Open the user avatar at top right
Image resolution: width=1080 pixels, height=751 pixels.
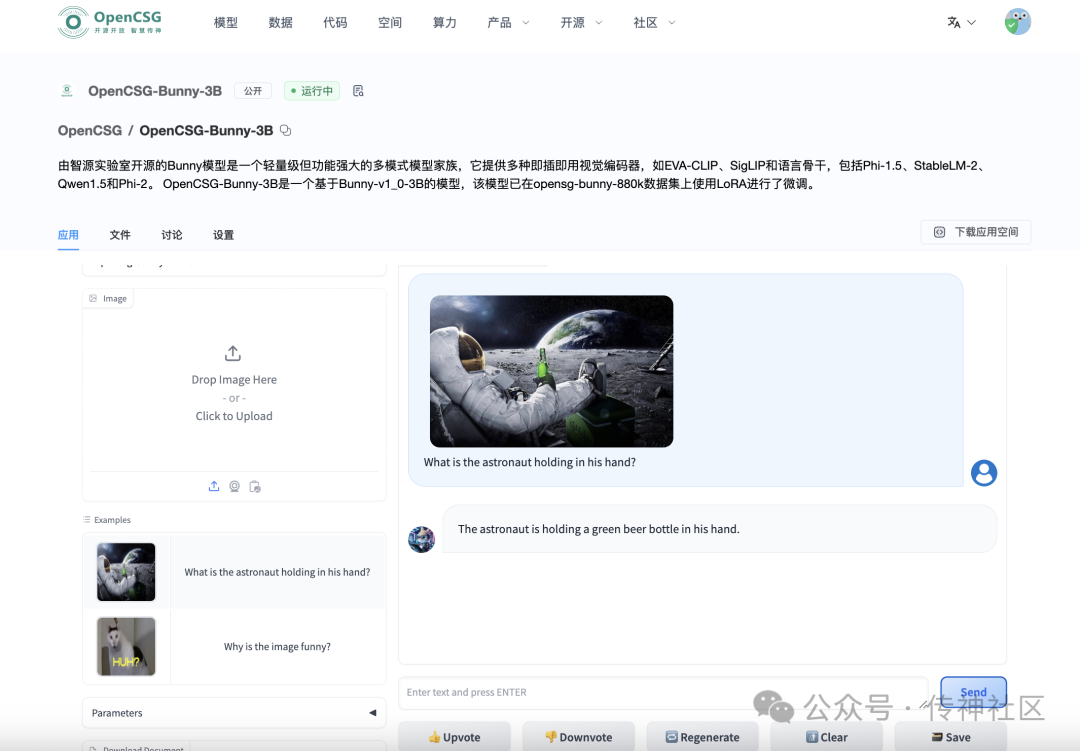click(1017, 22)
